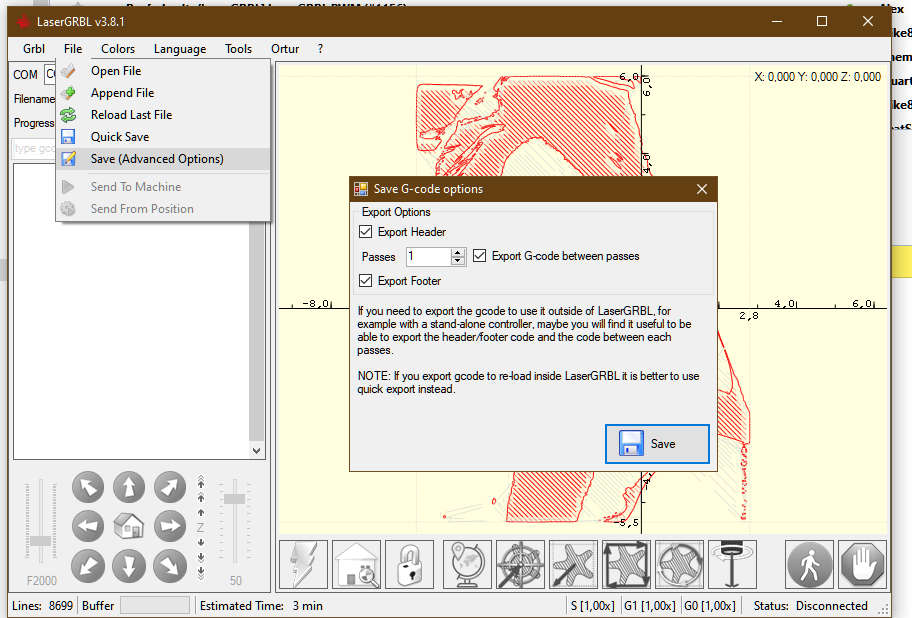Click the laser focus button with downward pointer

click(732, 565)
